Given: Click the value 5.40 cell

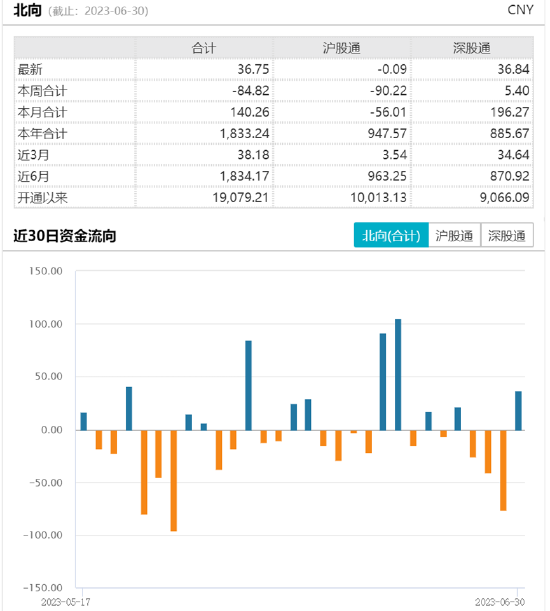Looking at the screenshot, I should pos(517,91).
